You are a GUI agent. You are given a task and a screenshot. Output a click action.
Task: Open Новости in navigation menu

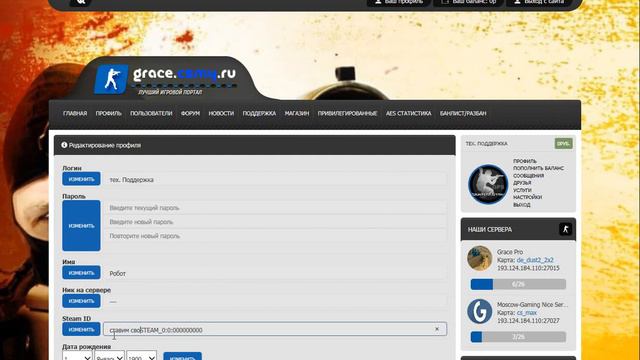(221, 113)
